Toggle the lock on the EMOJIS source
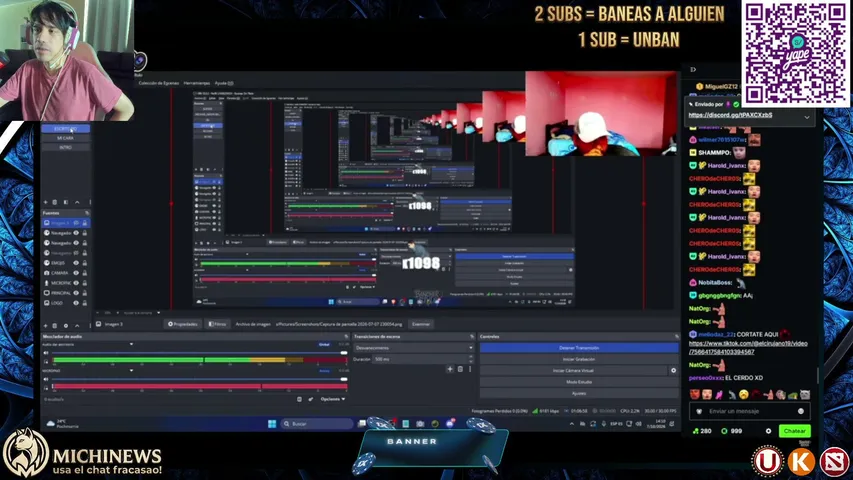 pyautogui.click(x=84, y=263)
